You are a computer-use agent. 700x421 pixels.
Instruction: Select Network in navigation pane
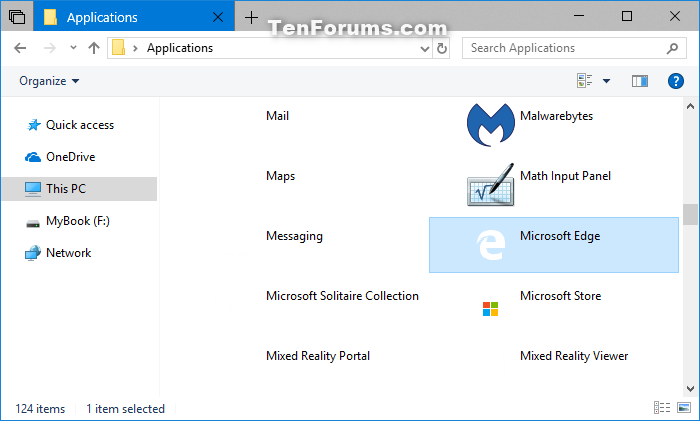coord(68,253)
